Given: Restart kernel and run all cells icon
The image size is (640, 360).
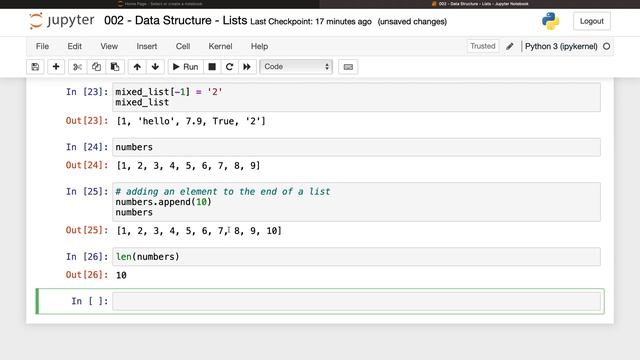Looking at the screenshot, I should click(247, 67).
